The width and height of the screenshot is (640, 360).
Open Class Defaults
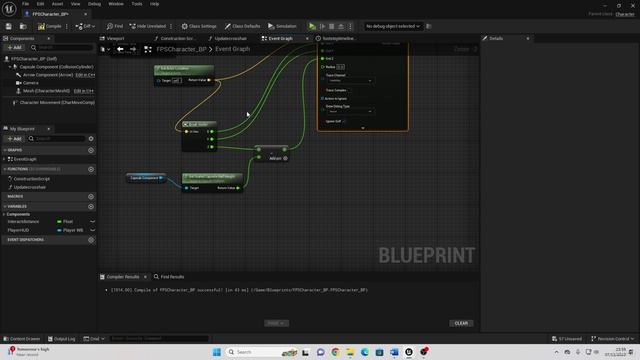(x=242, y=26)
